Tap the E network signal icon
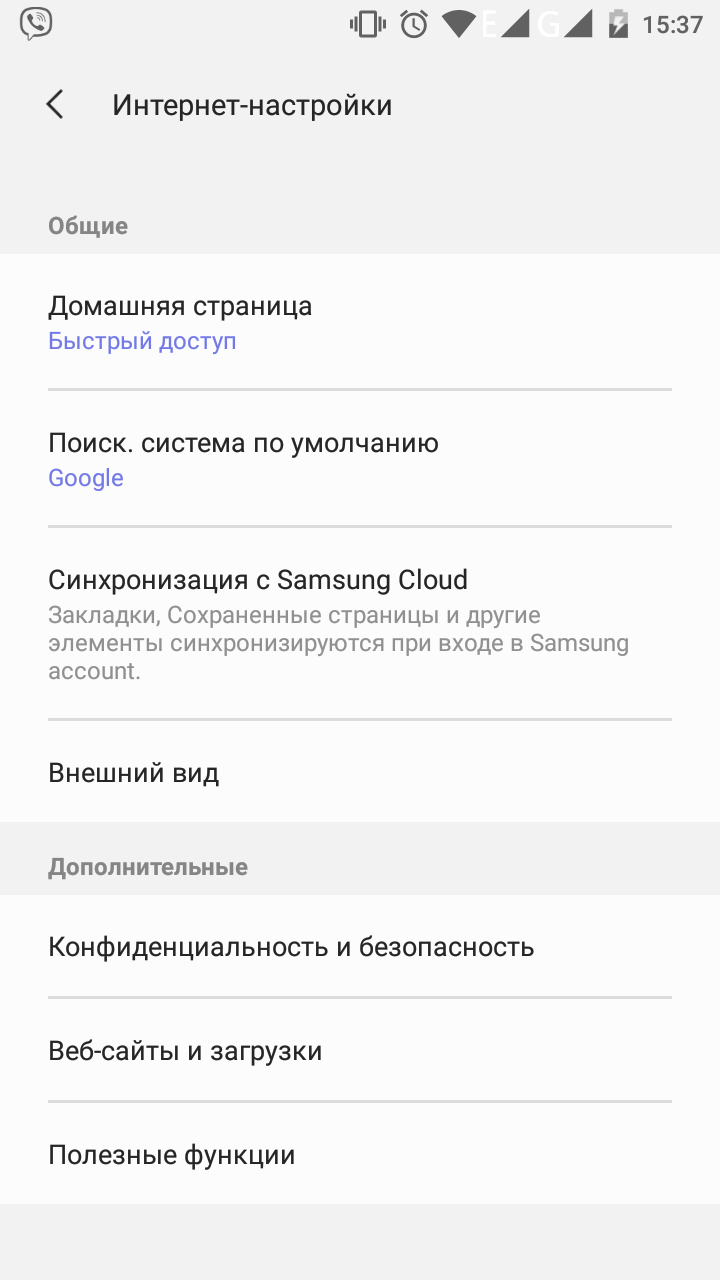The image size is (720, 1280). click(x=505, y=24)
